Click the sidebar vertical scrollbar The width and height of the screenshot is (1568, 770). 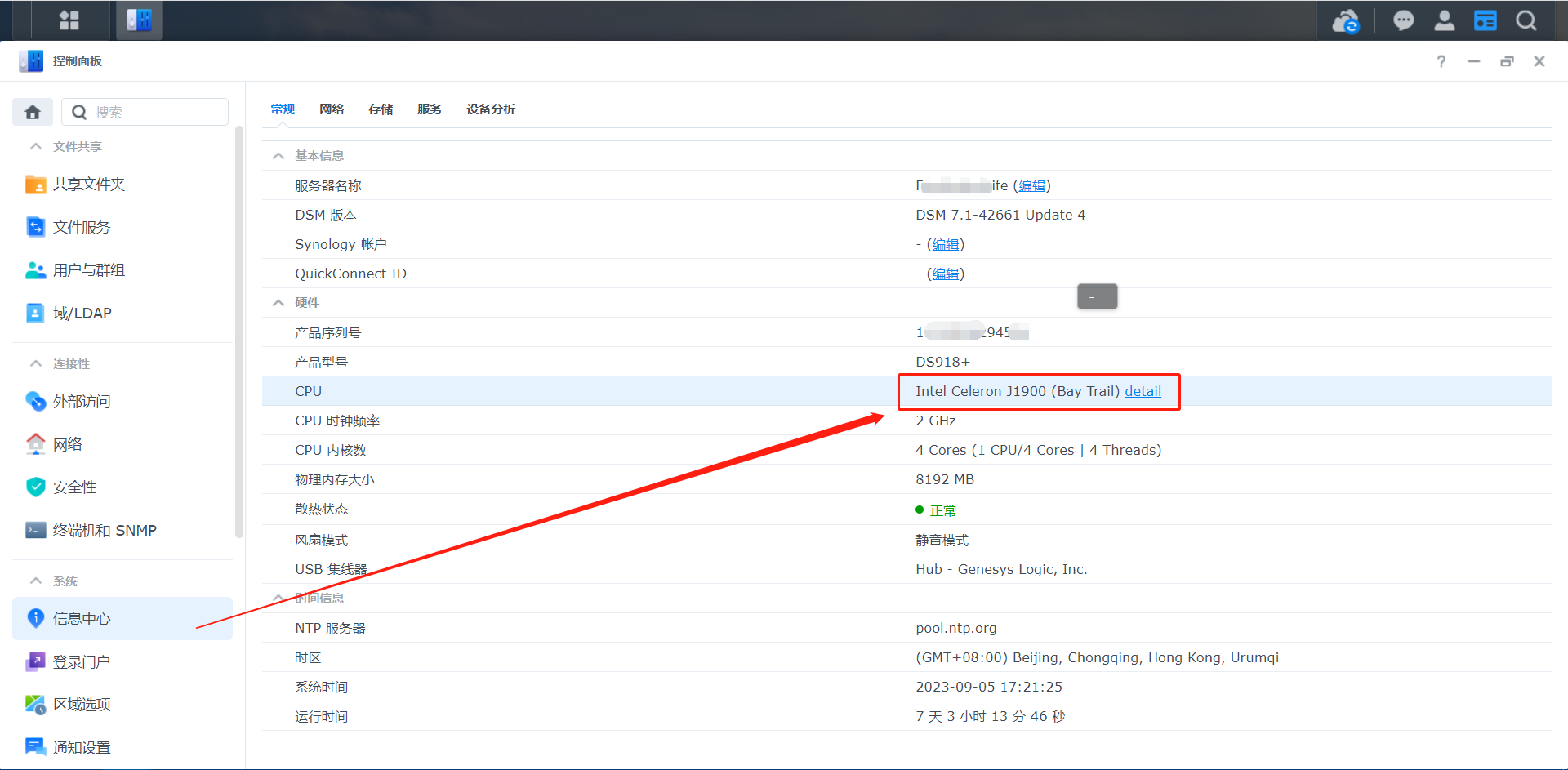coord(239,331)
